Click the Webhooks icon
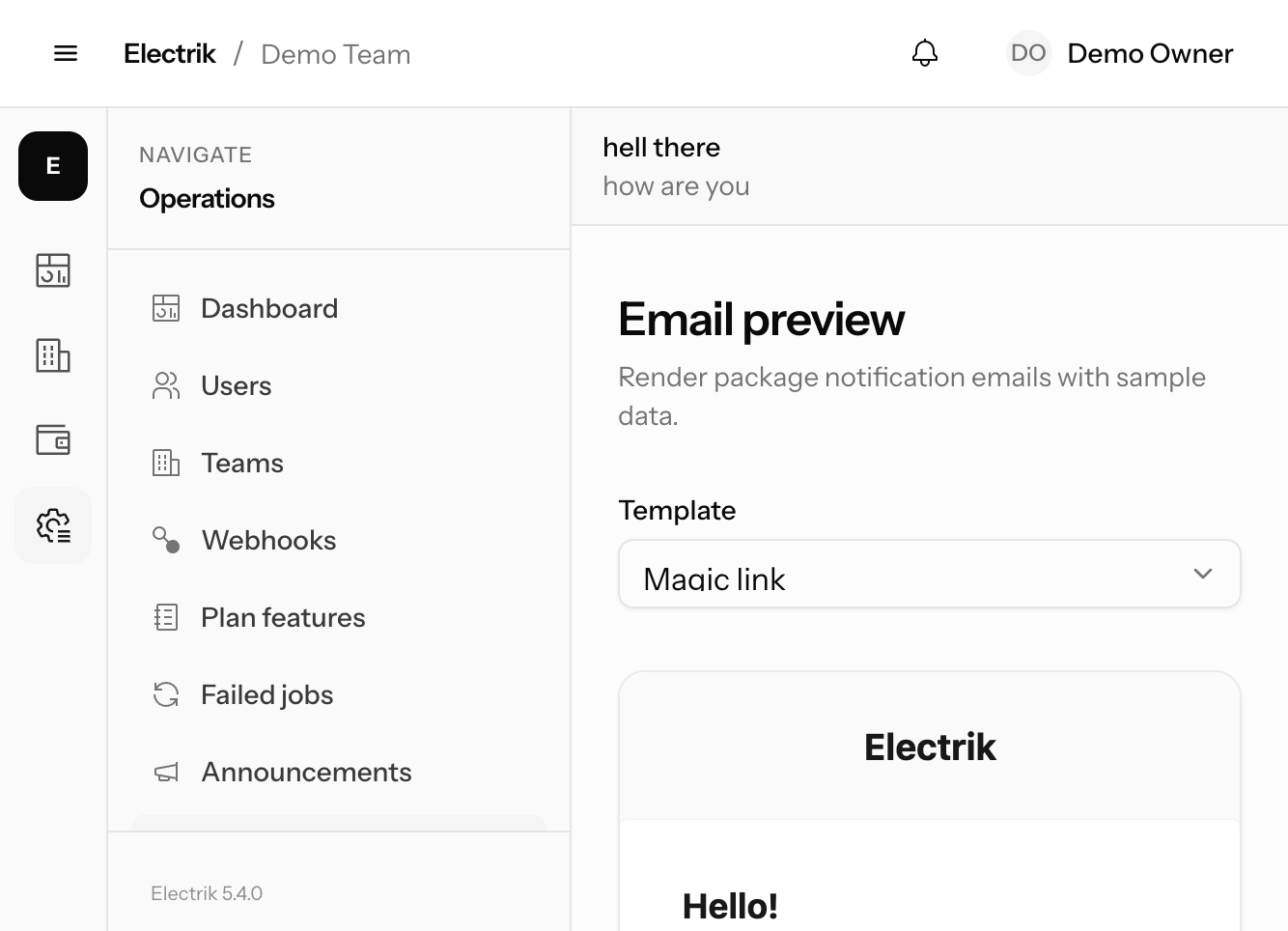Screen dimensions: 1288x931 click(166, 540)
